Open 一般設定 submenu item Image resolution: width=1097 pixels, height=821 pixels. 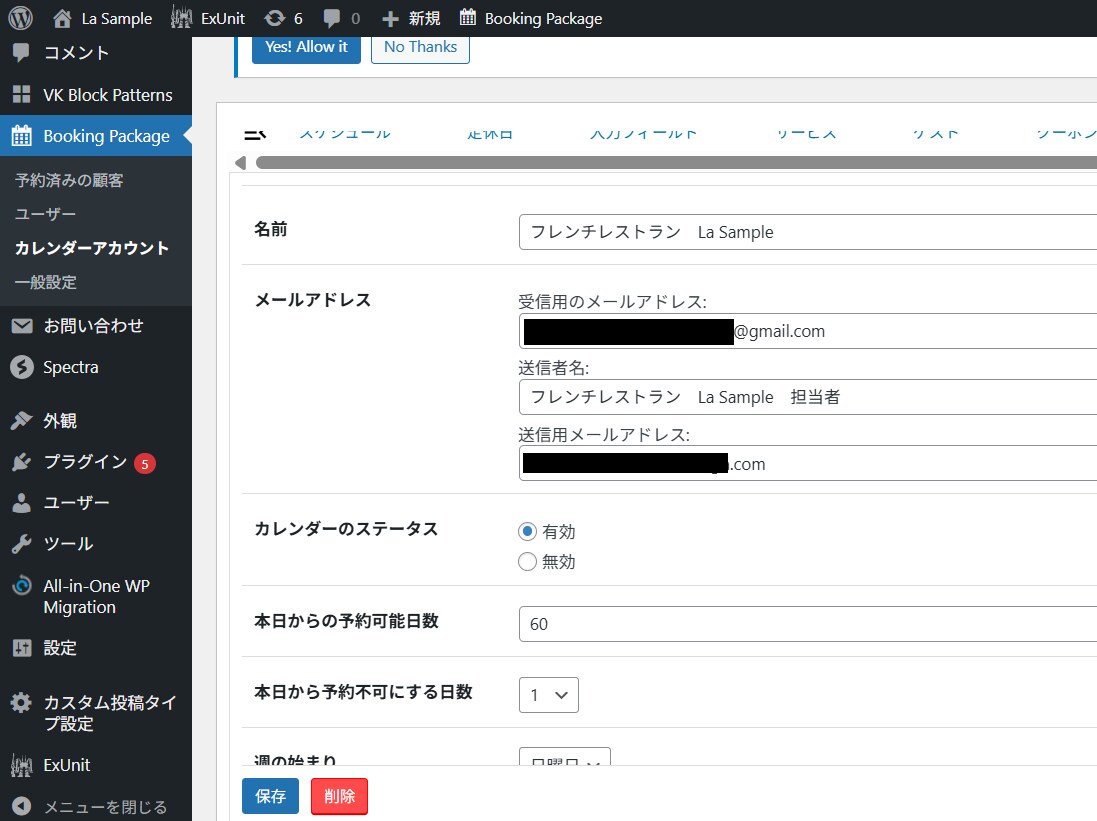[45, 283]
